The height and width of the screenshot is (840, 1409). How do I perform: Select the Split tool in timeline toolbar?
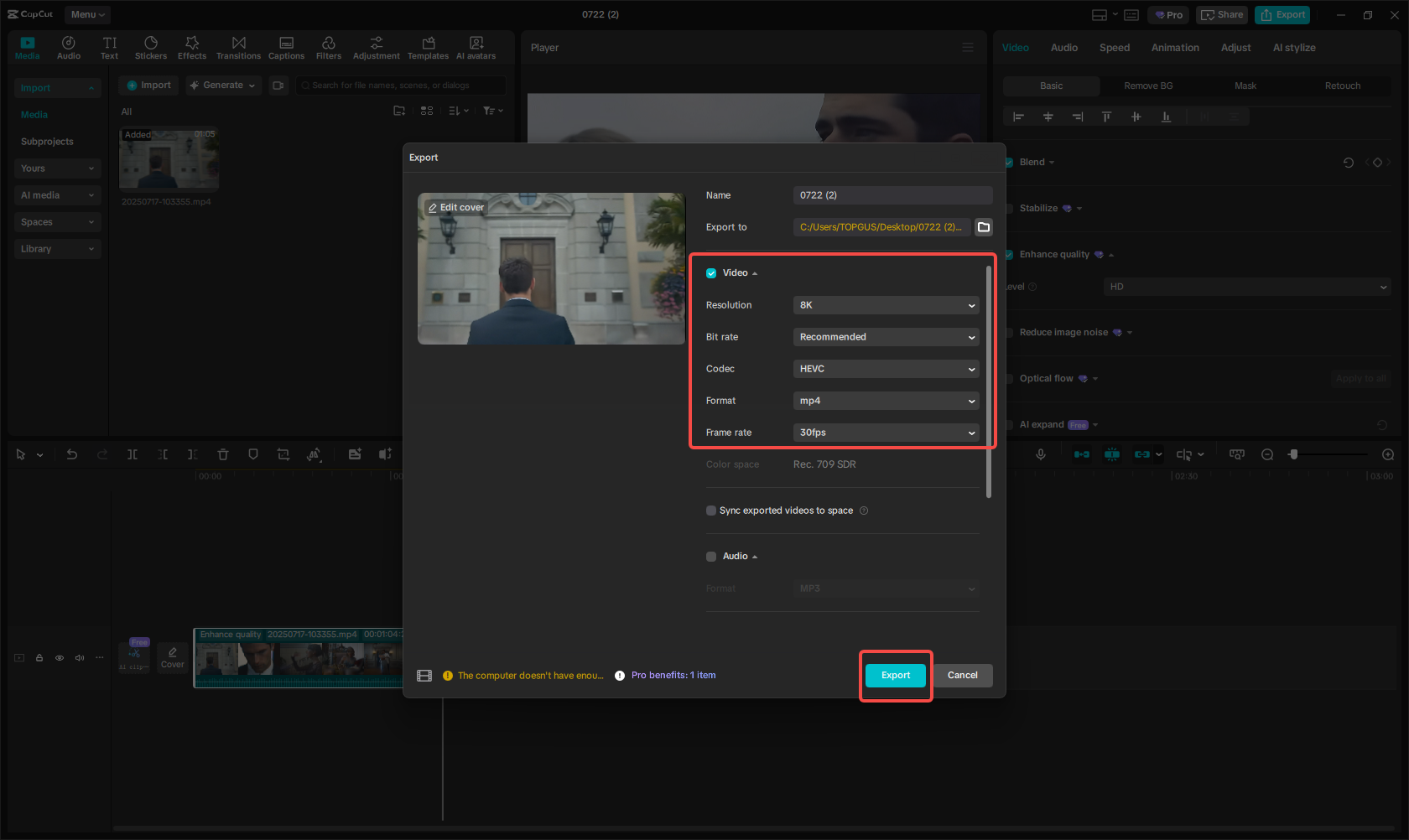pyautogui.click(x=133, y=454)
